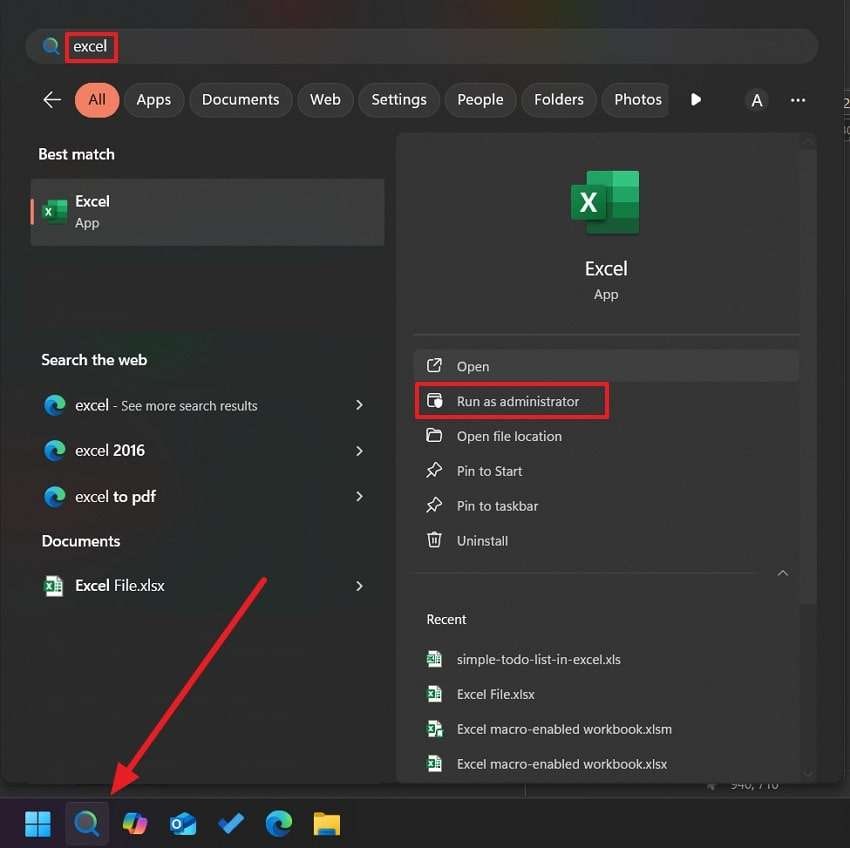Viewport: 850px width, 848px height.
Task: Open Microsoft To Do from the taskbar
Action: point(231,824)
